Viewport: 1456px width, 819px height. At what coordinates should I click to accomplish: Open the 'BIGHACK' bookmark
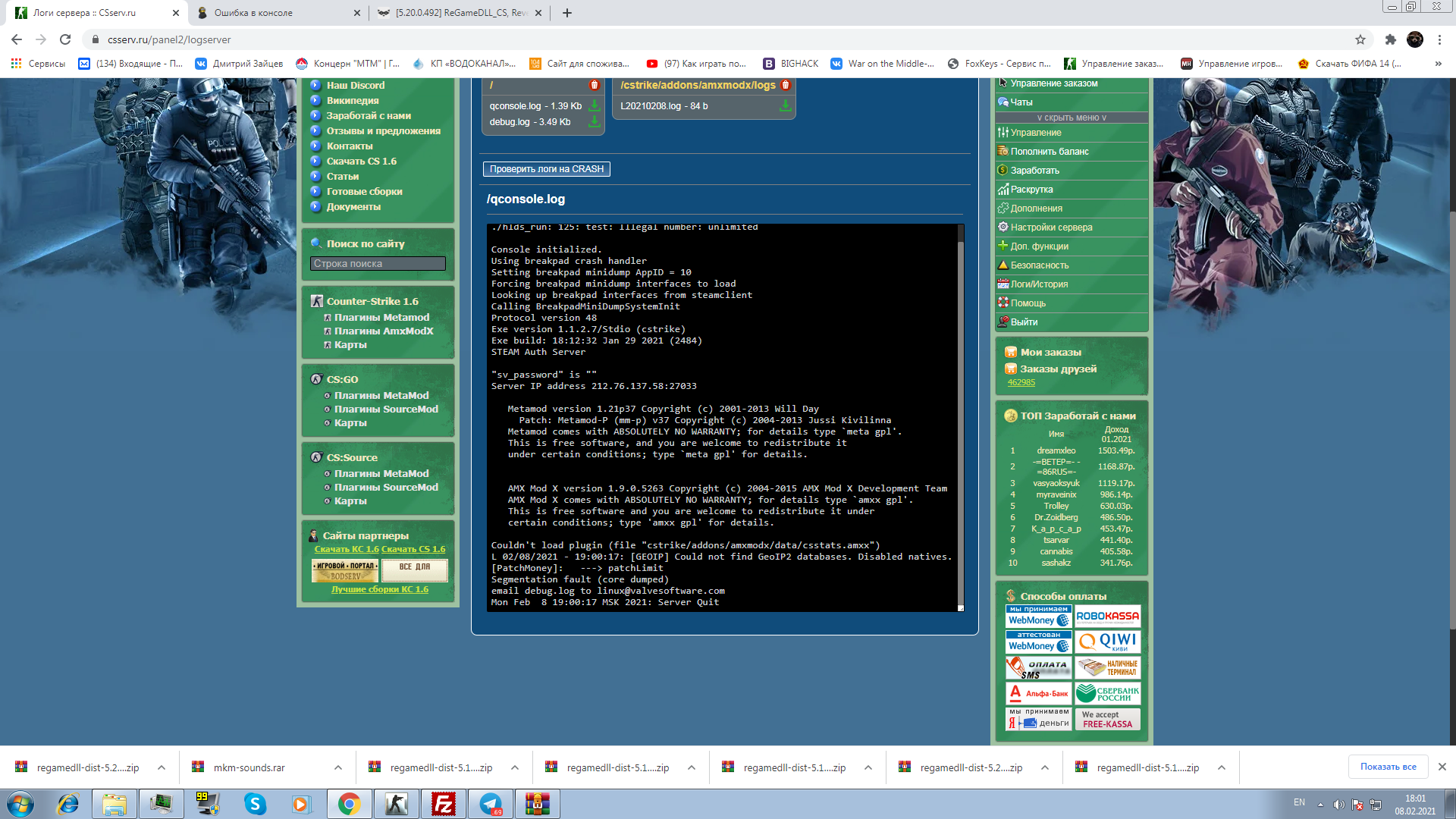(790, 64)
